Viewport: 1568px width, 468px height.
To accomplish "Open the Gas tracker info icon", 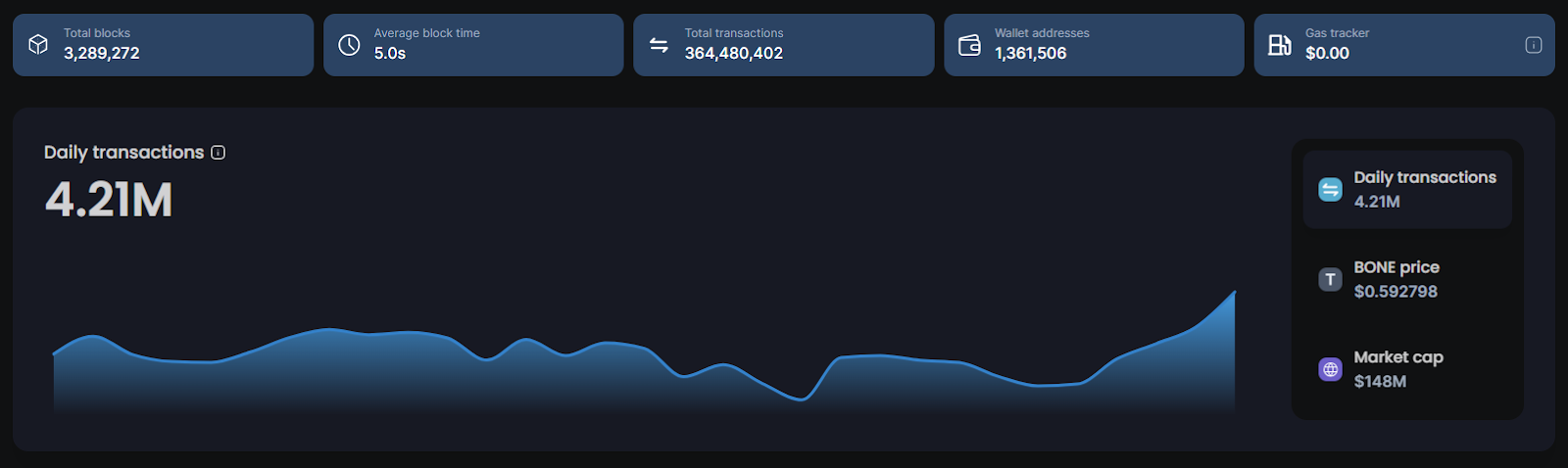I will (x=1534, y=44).
